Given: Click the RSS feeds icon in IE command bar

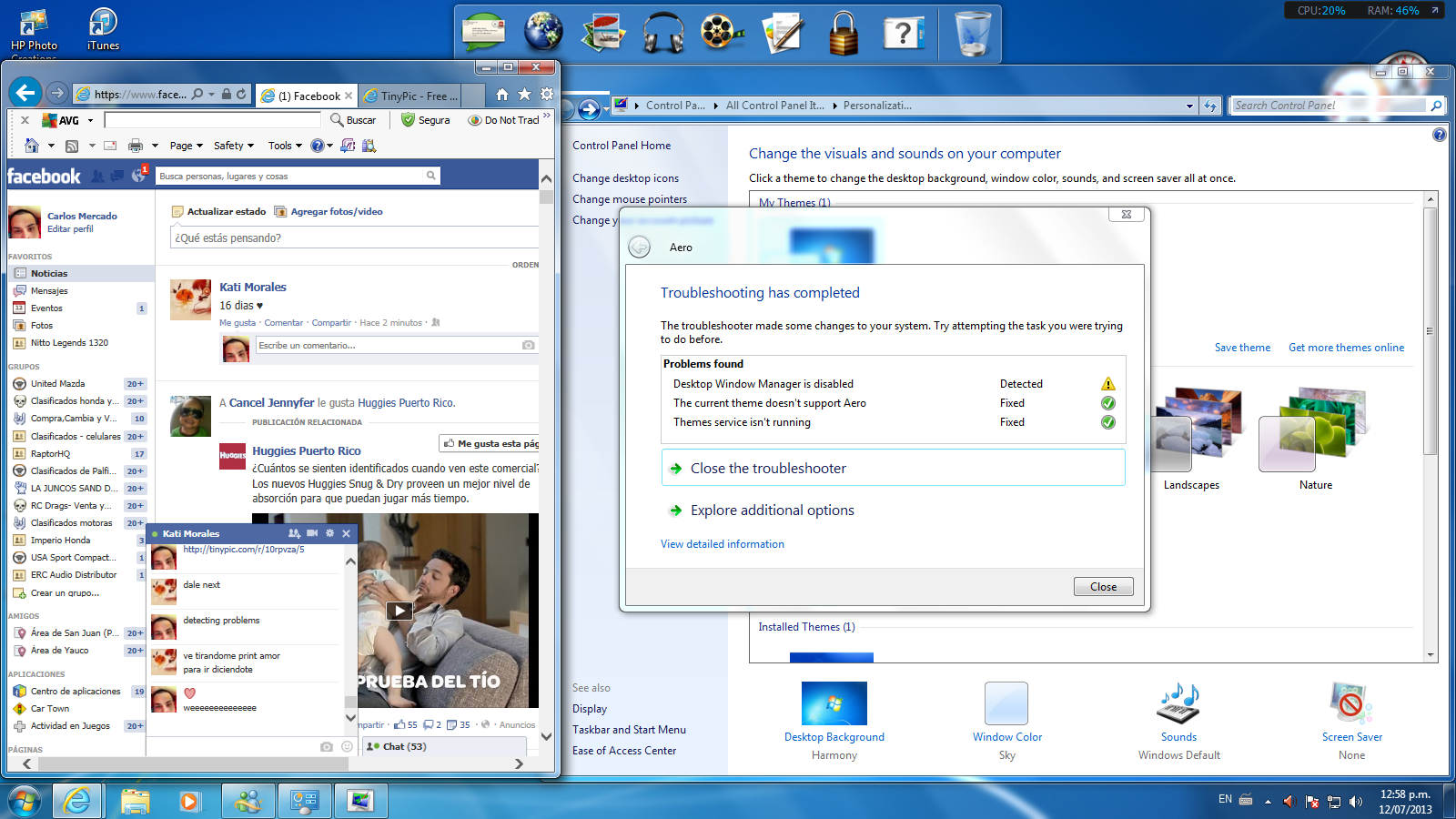Looking at the screenshot, I should tap(72, 146).
